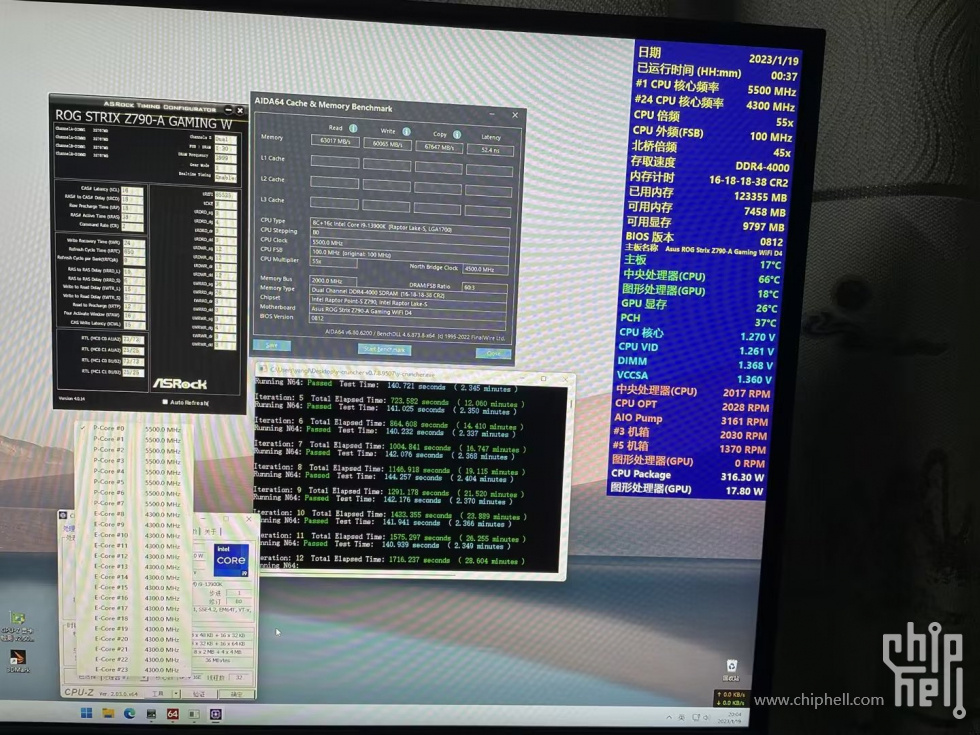This screenshot has width=980, height=735.
Task: Launch Microsoft Edge from the taskbar
Action: [x=129, y=713]
